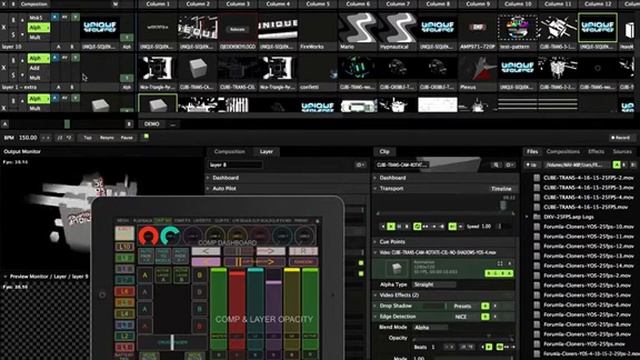
Task: Play the clip forward in Transport
Action: [391, 226]
